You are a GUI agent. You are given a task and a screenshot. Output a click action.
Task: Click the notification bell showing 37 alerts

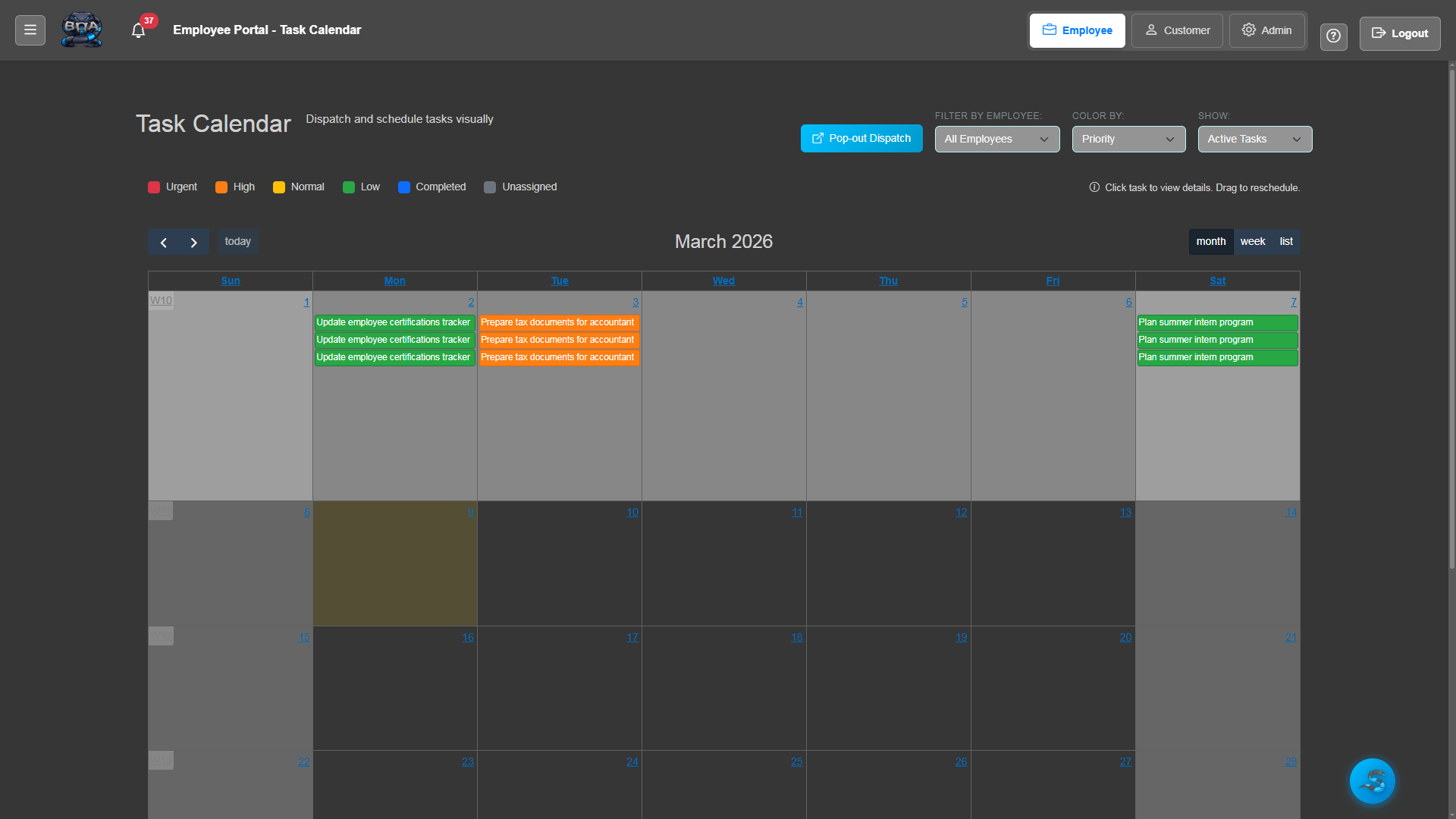(x=138, y=30)
